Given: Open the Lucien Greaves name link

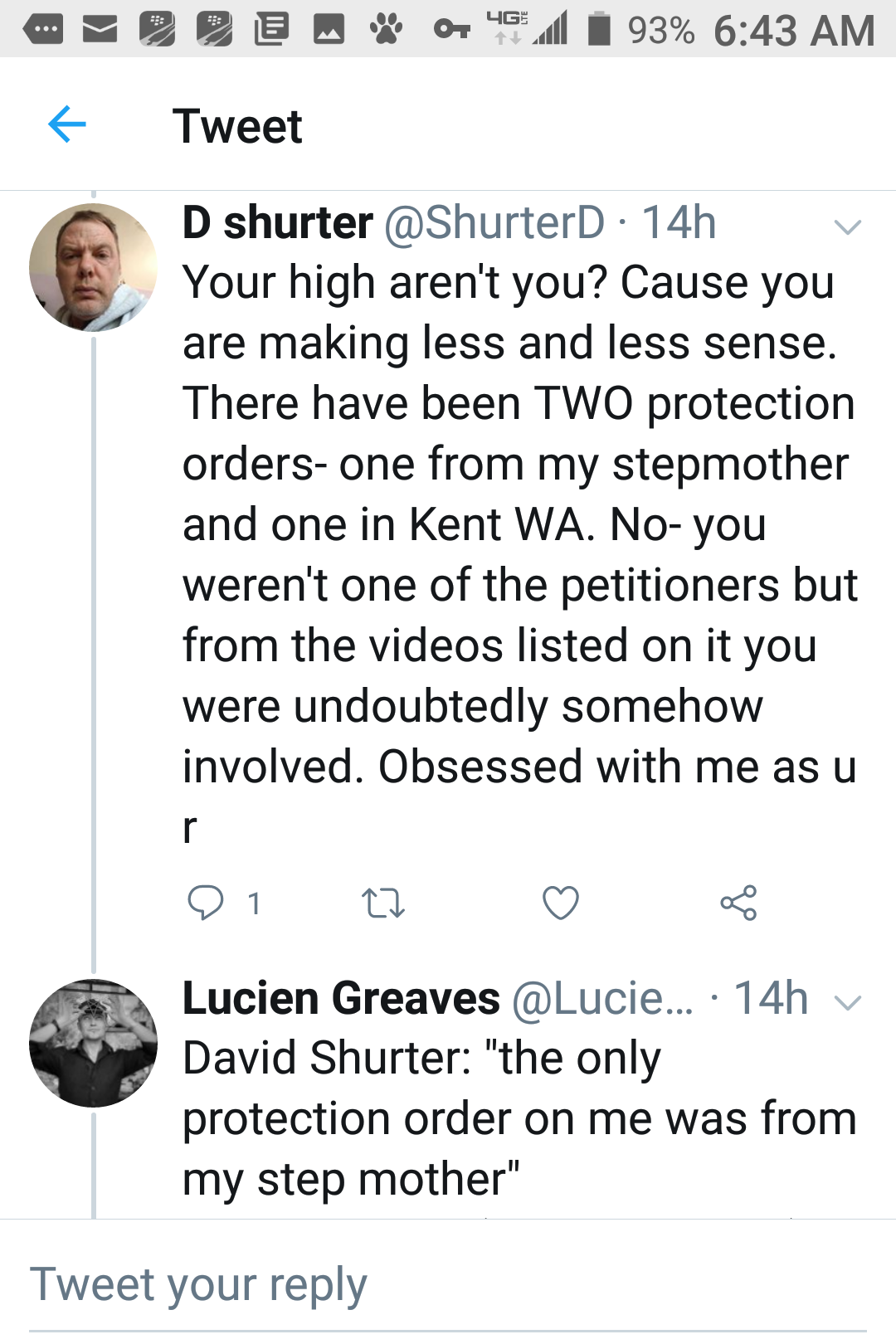Looking at the screenshot, I should (x=341, y=998).
